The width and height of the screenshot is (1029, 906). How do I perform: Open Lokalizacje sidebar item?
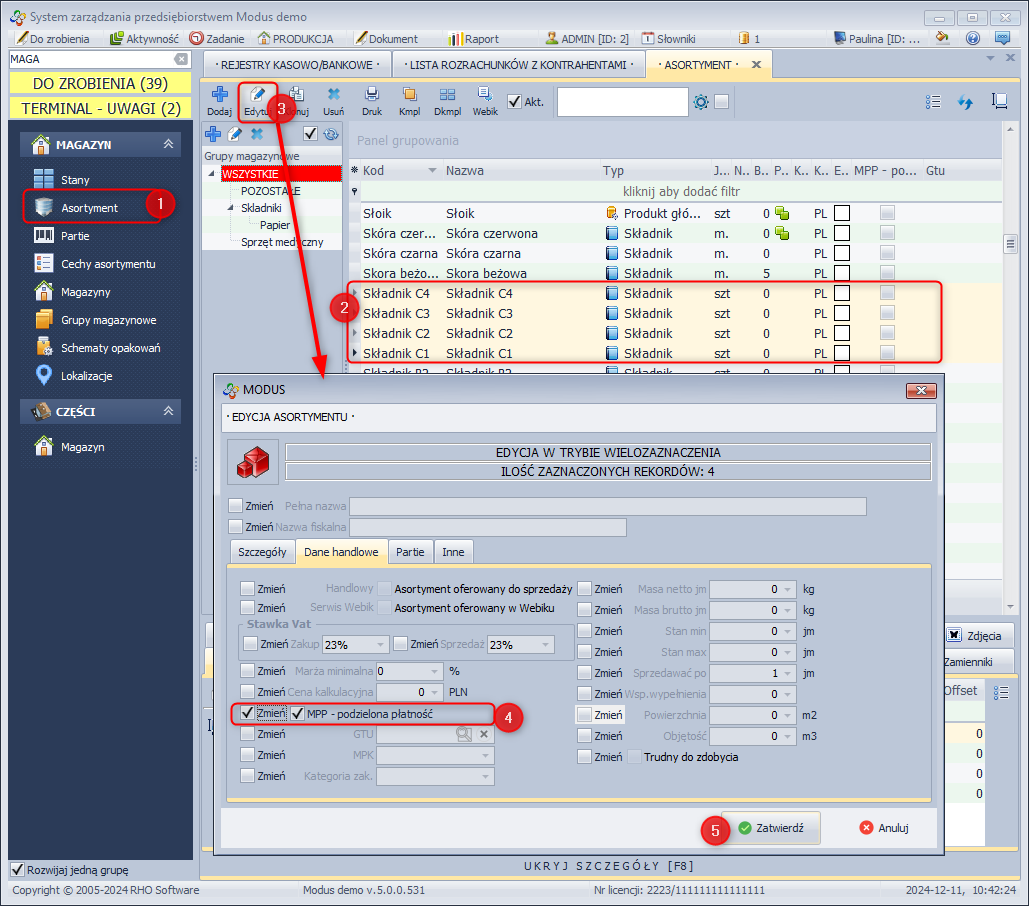pos(86,376)
